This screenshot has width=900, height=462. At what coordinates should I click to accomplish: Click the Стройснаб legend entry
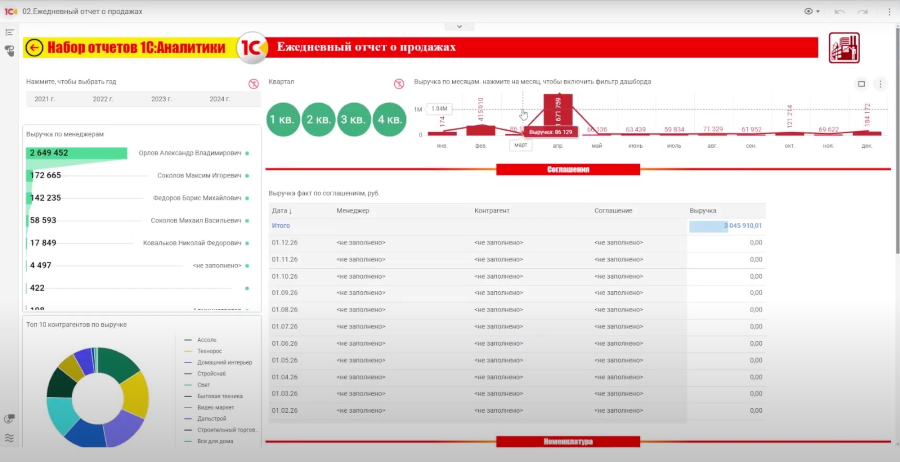coord(204,374)
